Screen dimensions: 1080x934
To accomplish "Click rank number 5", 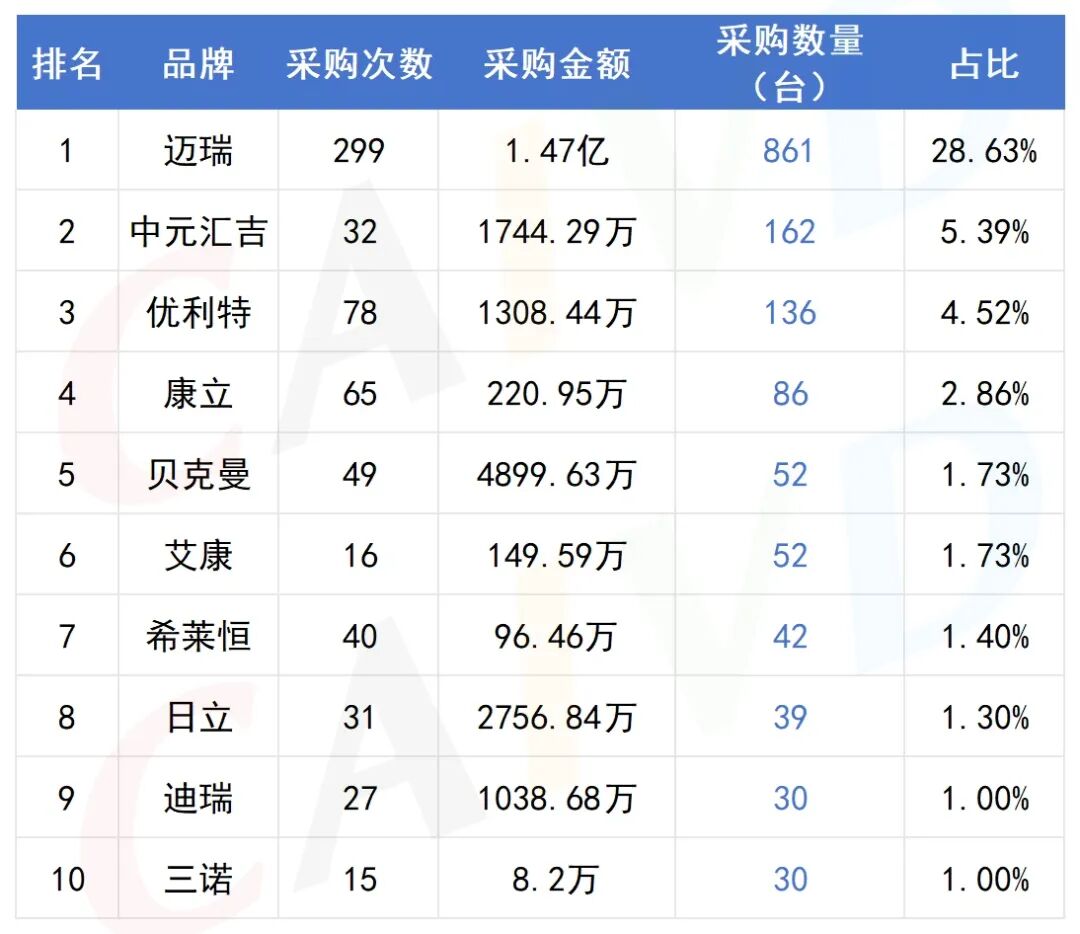I will pos(67,475).
